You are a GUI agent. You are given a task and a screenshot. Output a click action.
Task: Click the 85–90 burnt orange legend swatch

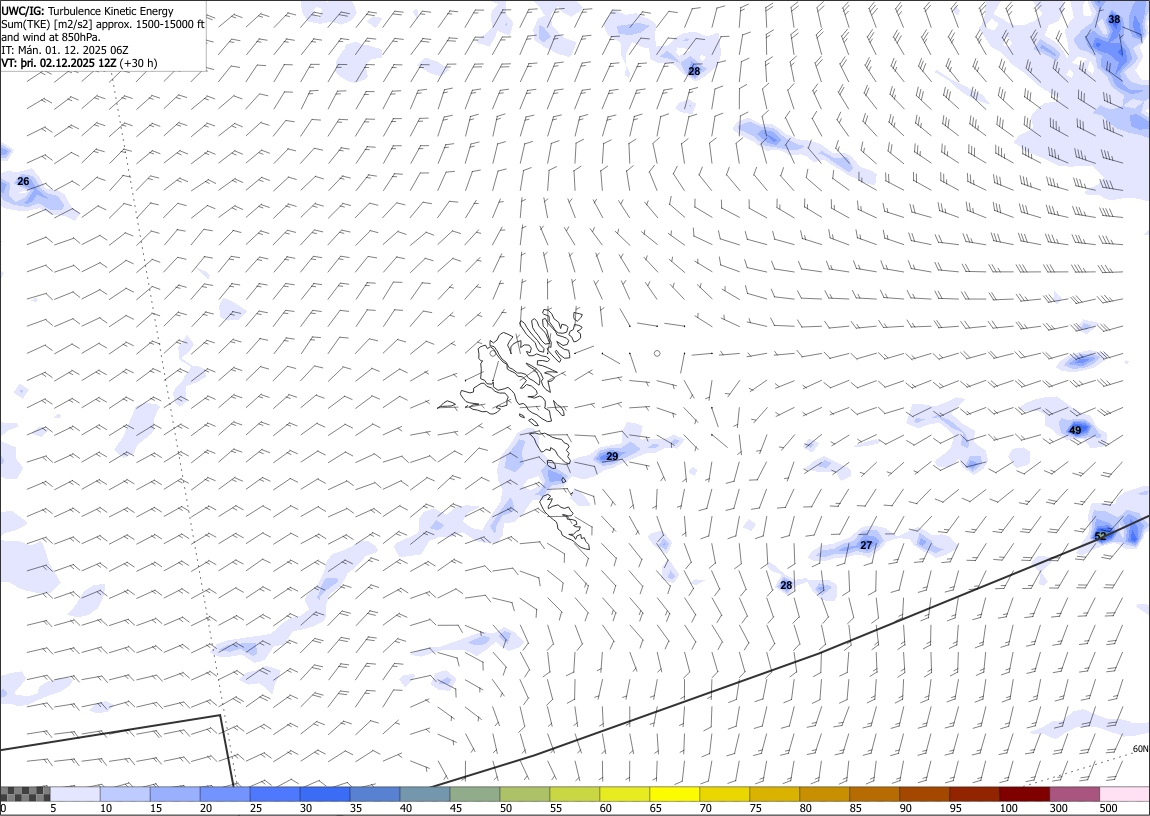click(x=874, y=794)
